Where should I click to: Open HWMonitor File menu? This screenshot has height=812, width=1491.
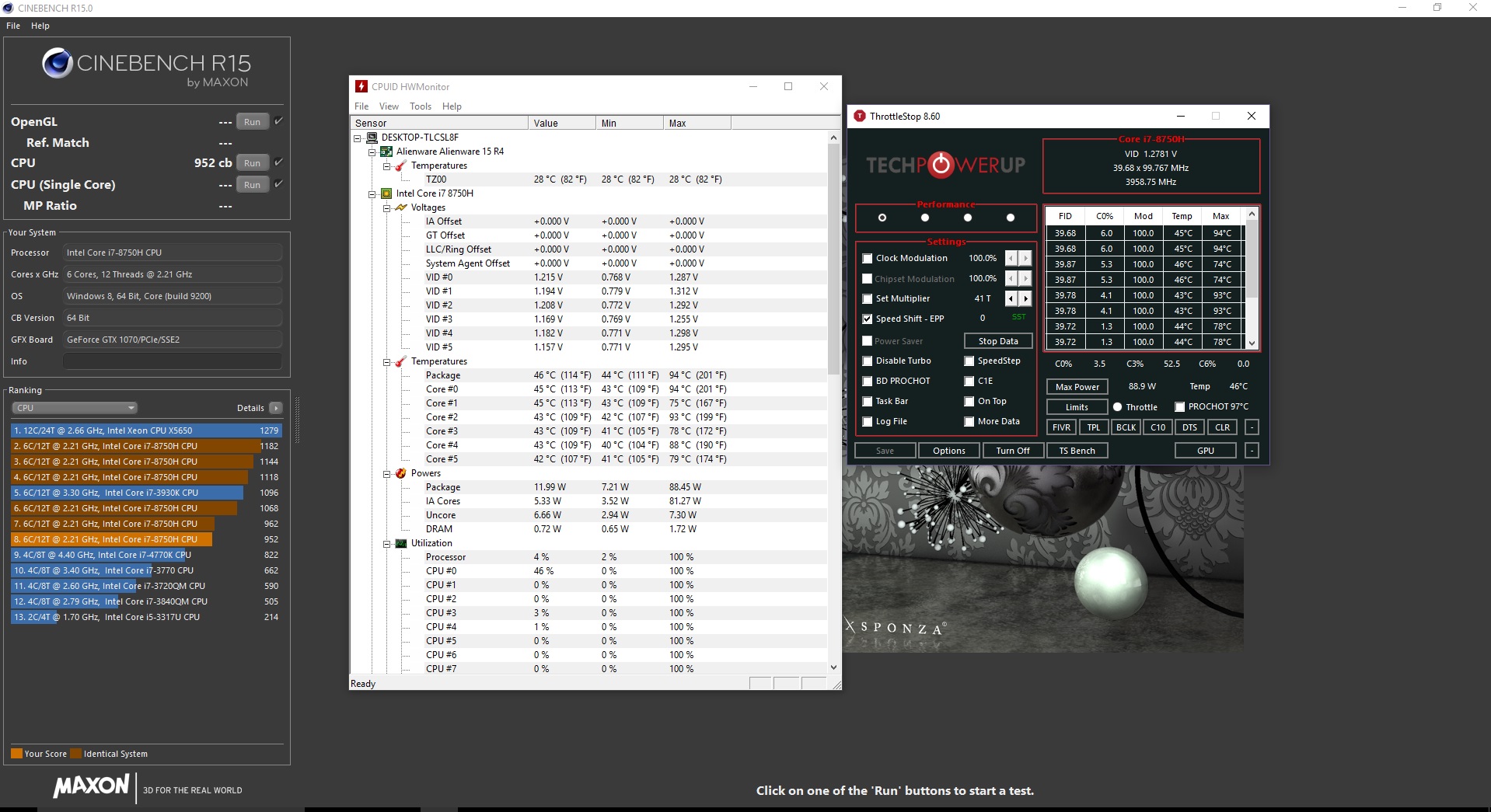pyautogui.click(x=361, y=106)
